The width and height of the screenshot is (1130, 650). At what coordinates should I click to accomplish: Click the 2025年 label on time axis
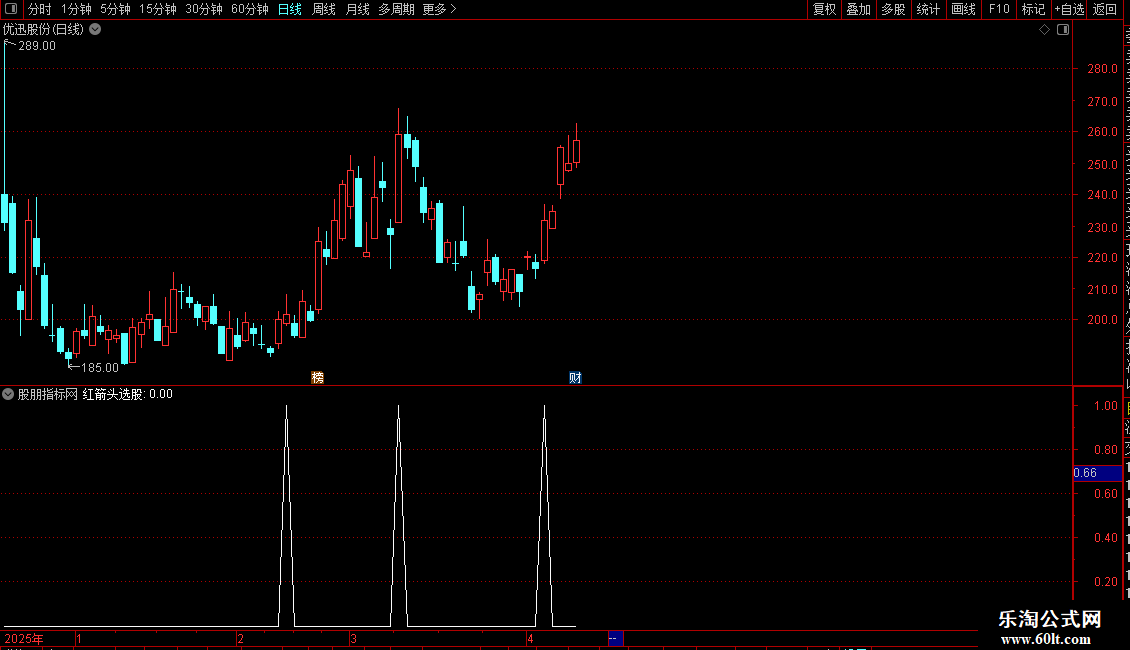(24, 638)
